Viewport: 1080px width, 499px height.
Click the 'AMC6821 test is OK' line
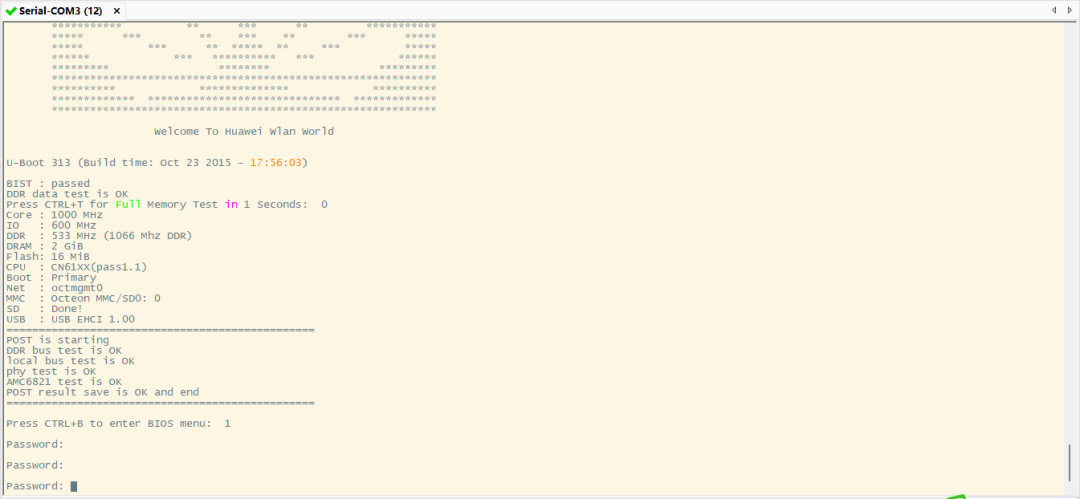64,382
